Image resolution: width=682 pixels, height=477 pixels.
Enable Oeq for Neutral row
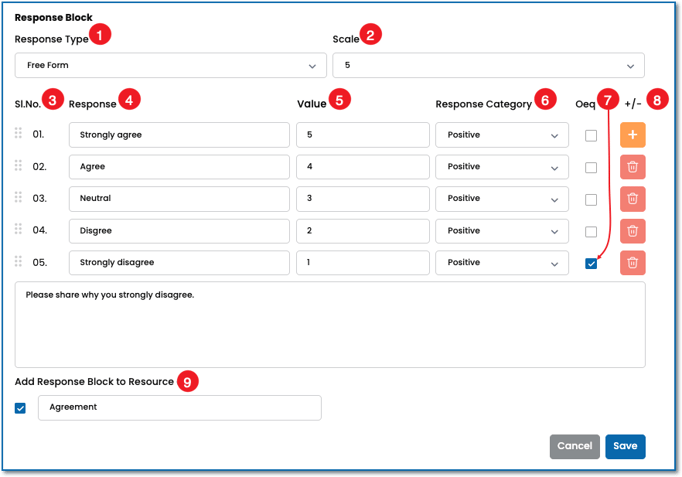[x=591, y=200]
